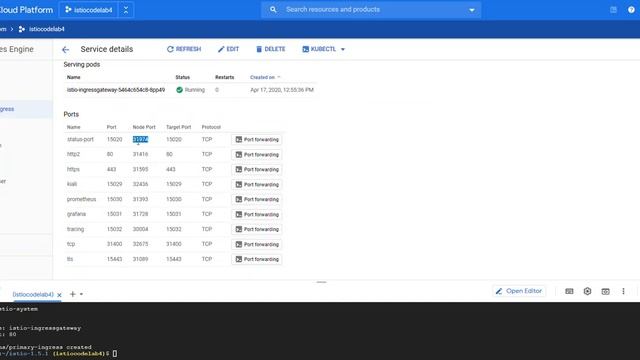Screen dimensions: 640x360
Task: Click node port 32436 of kiali
Action: [x=140, y=184]
